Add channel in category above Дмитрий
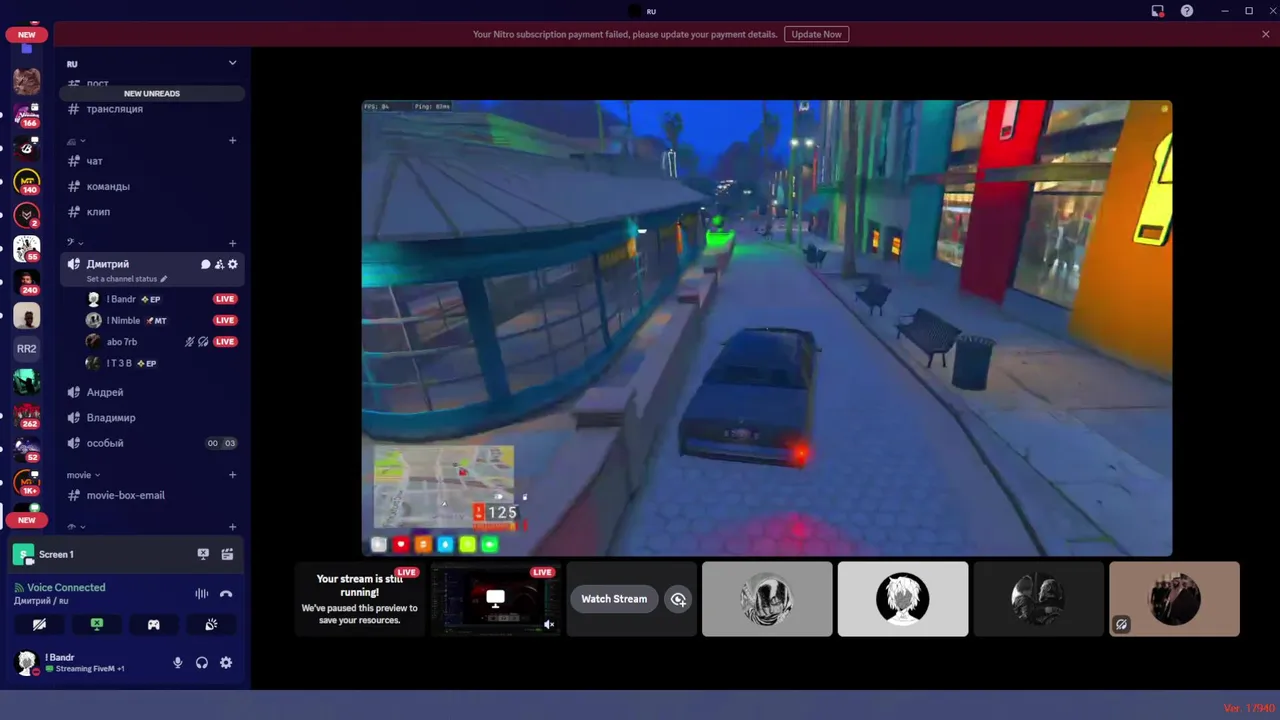Image resolution: width=1280 pixels, height=720 pixels. (233, 243)
